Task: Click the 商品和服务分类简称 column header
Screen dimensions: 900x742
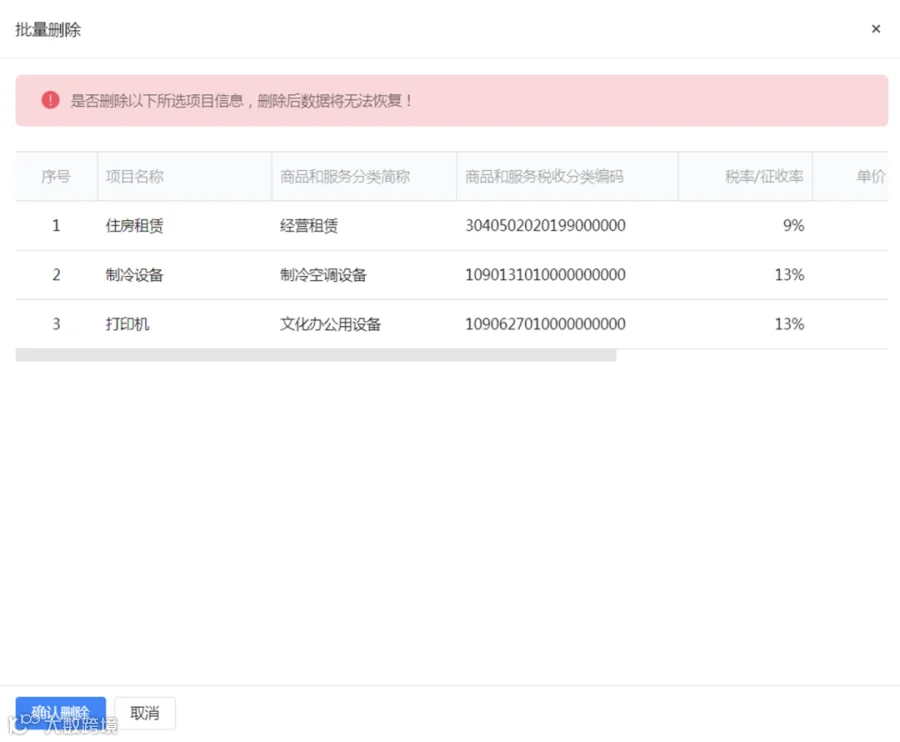Action: 345,176
